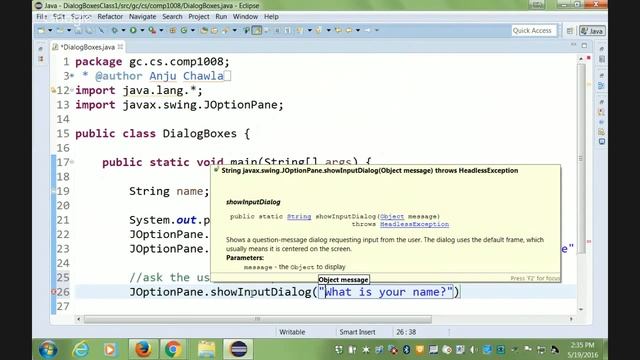Image resolution: width=640 pixels, height=360 pixels.
Task: Open Internet Explorer from the taskbar
Action: [x=81, y=350]
